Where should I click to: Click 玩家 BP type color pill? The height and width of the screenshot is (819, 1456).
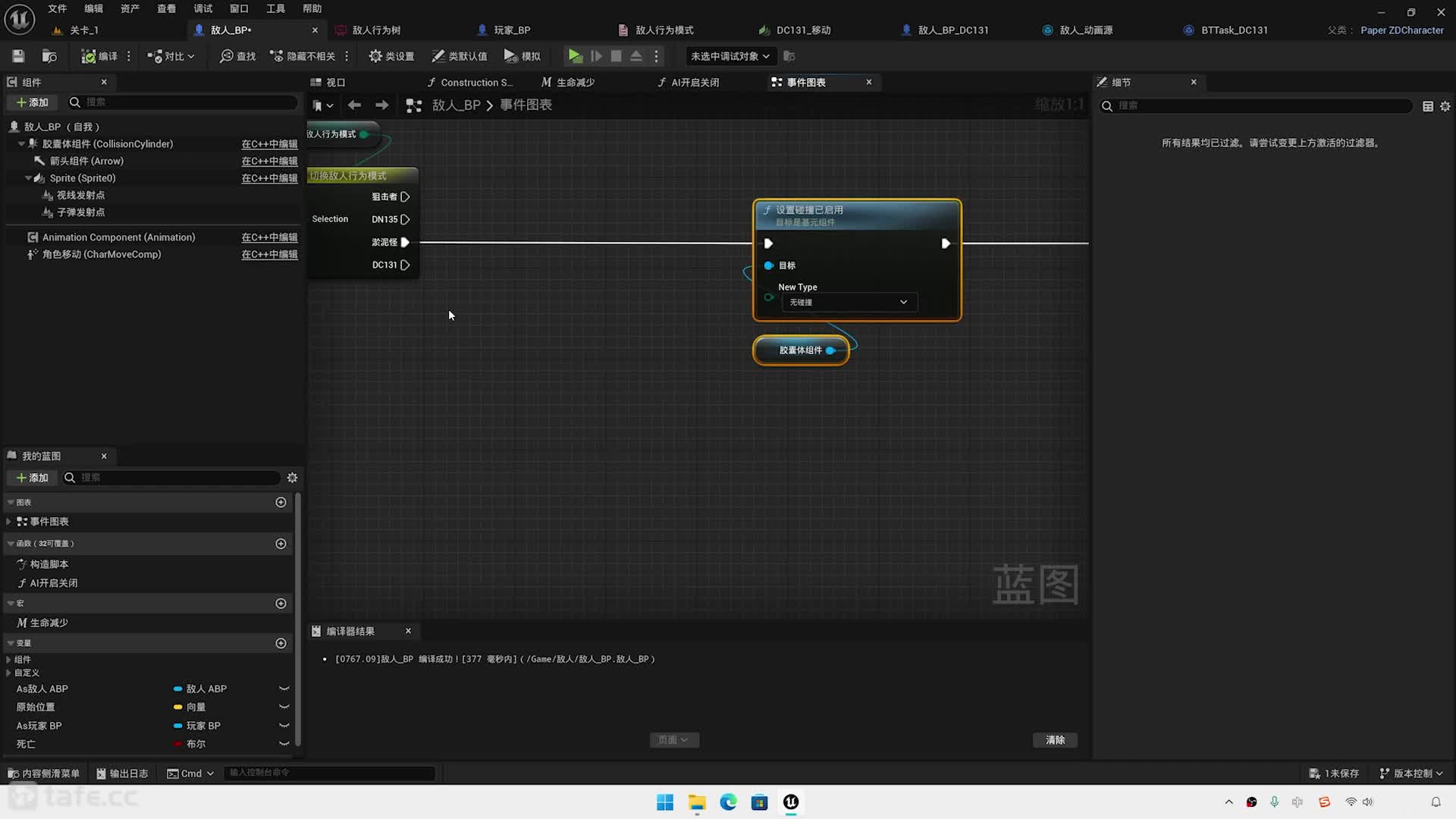177,726
